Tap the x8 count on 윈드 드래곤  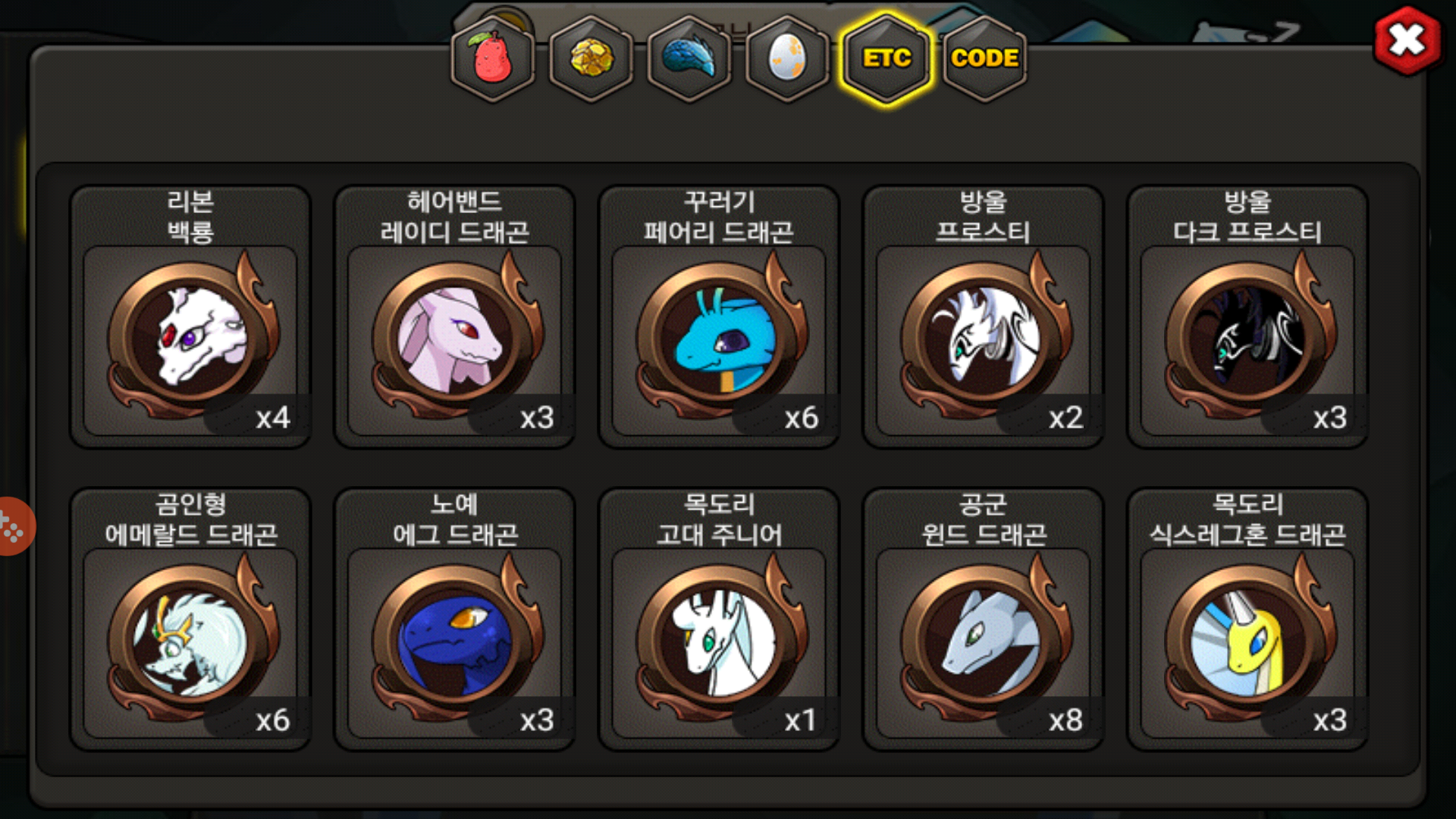tap(1065, 720)
